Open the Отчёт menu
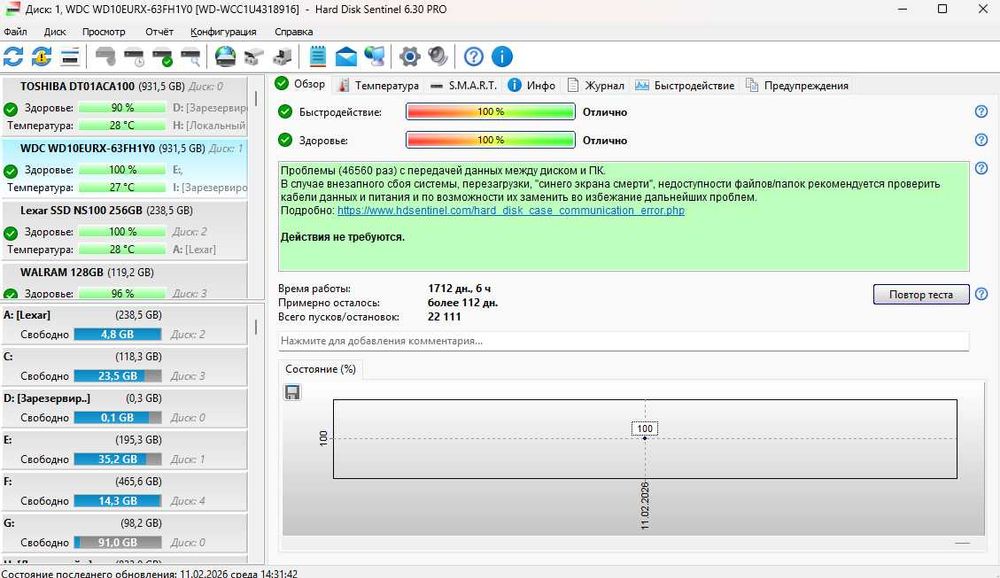This screenshot has width=1000, height=578. (159, 31)
